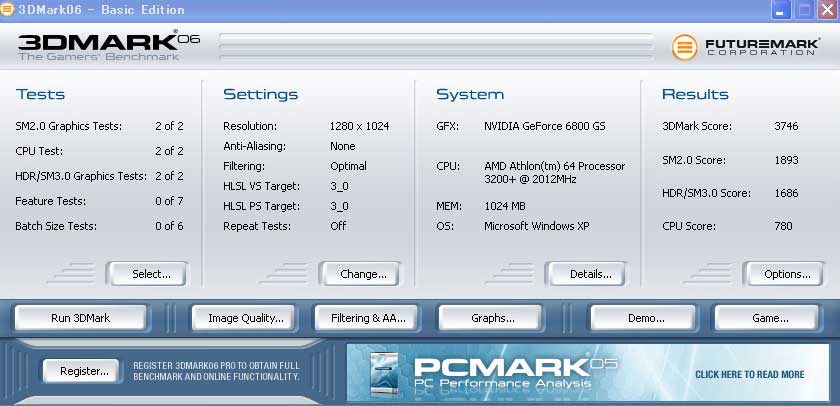
Task: Launch the Demo
Action: click(x=643, y=318)
